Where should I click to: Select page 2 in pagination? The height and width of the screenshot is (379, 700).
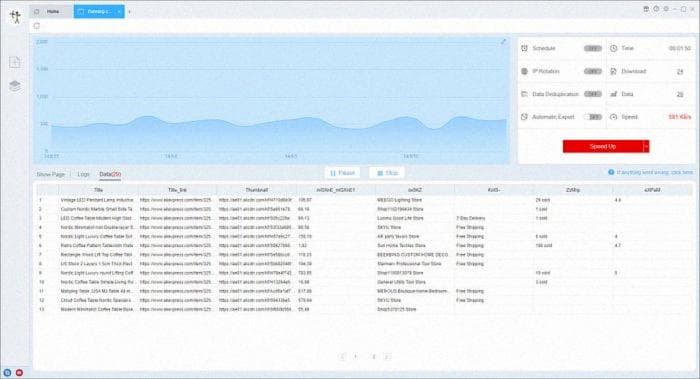[x=374, y=357]
